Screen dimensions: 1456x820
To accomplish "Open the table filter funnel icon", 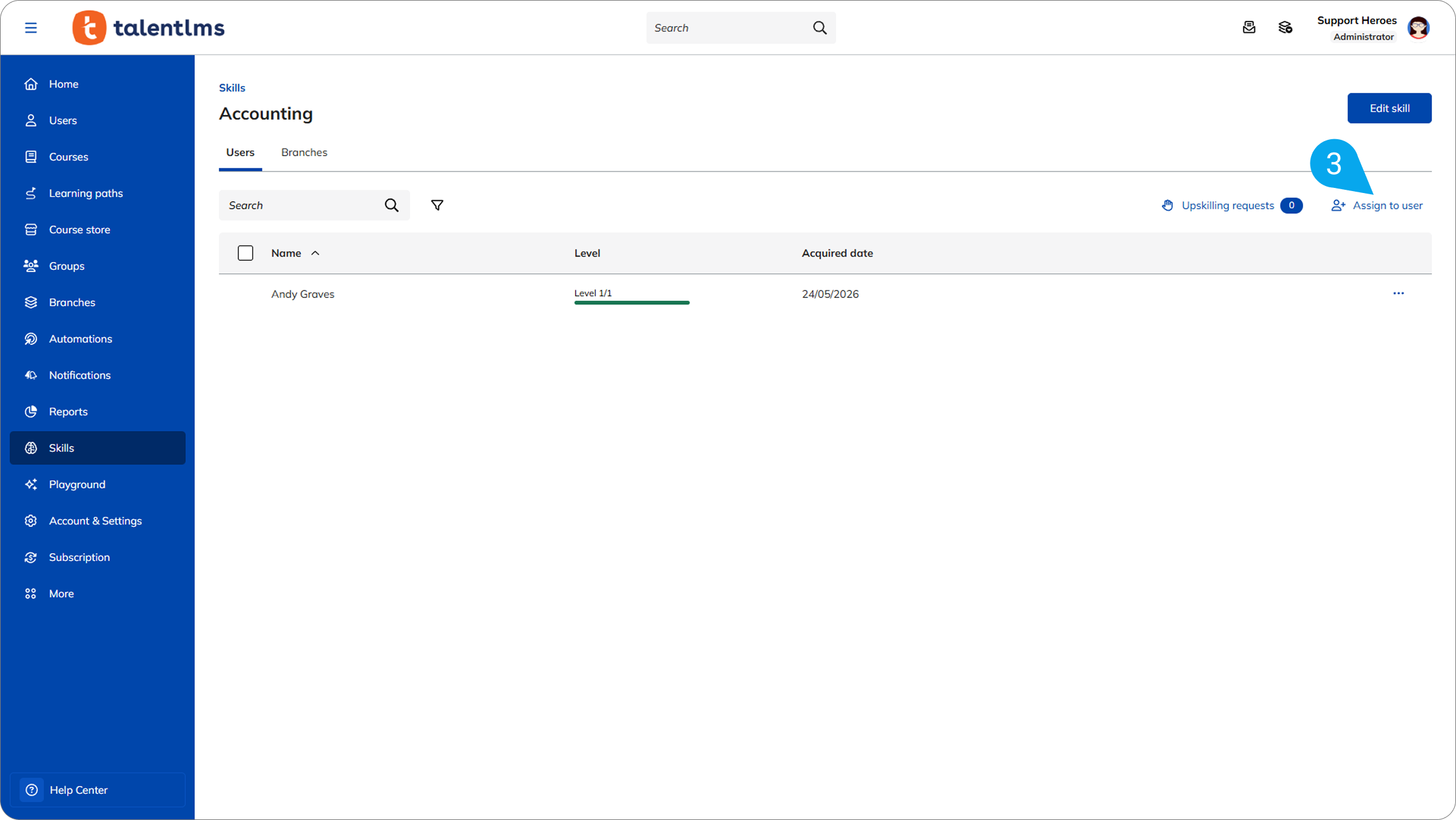I will click(x=437, y=205).
